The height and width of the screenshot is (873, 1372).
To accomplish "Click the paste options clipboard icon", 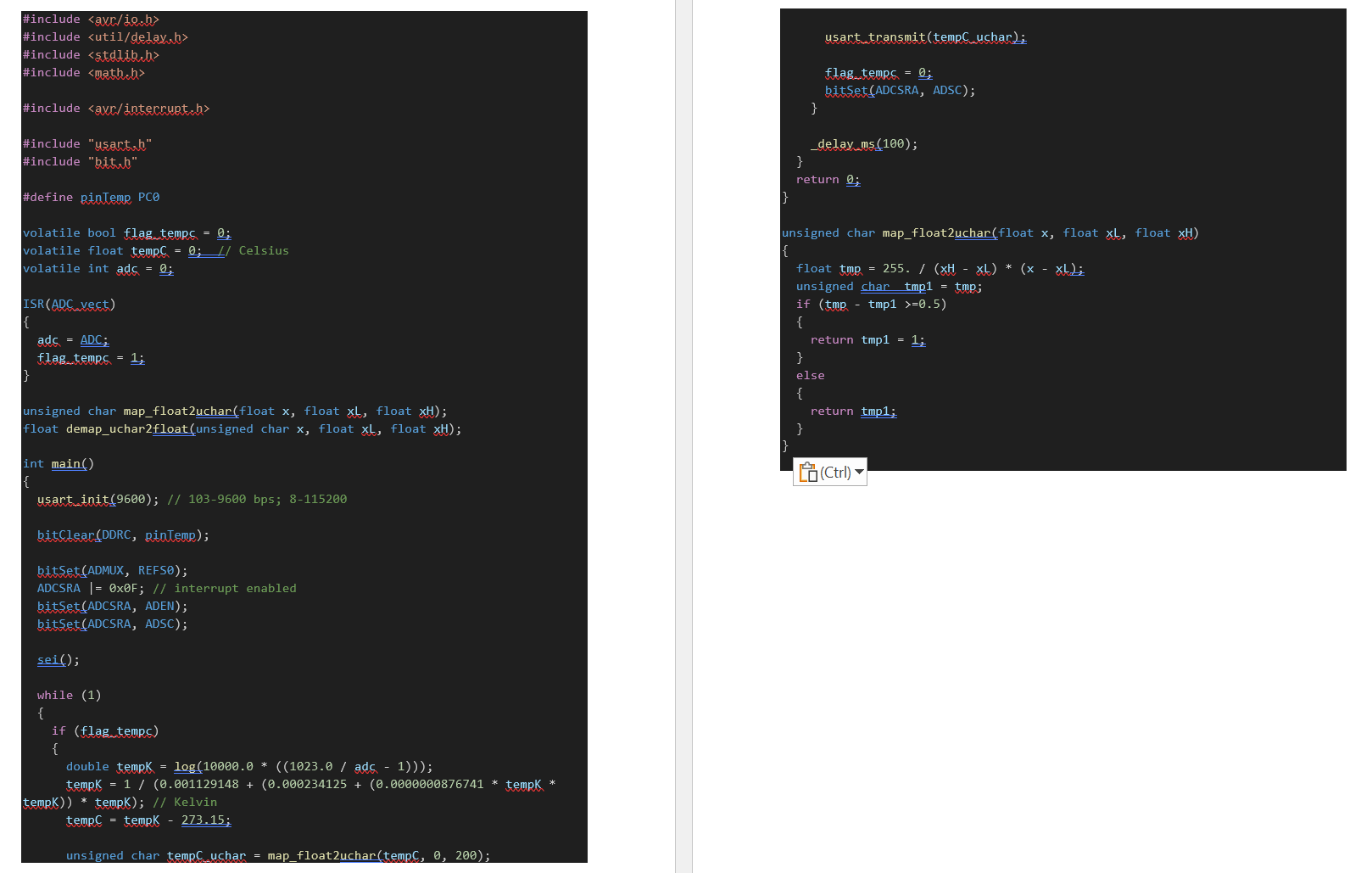I will point(809,473).
